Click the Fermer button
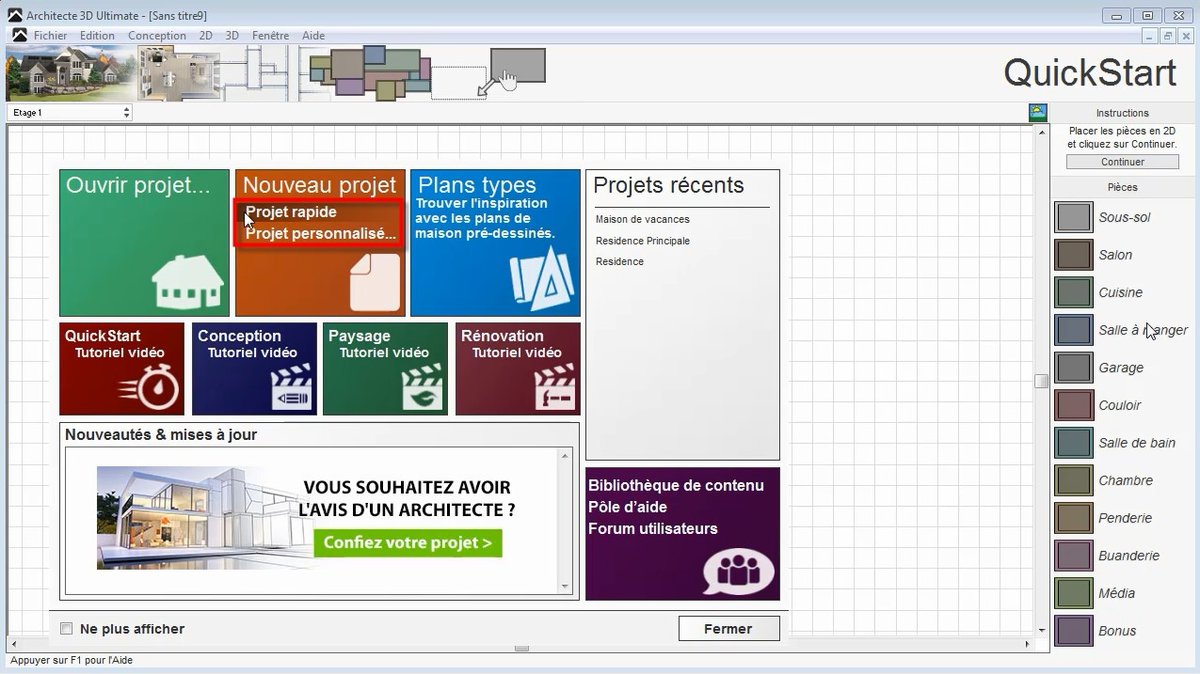This screenshot has width=1200, height=674. [x=728, y=628]
